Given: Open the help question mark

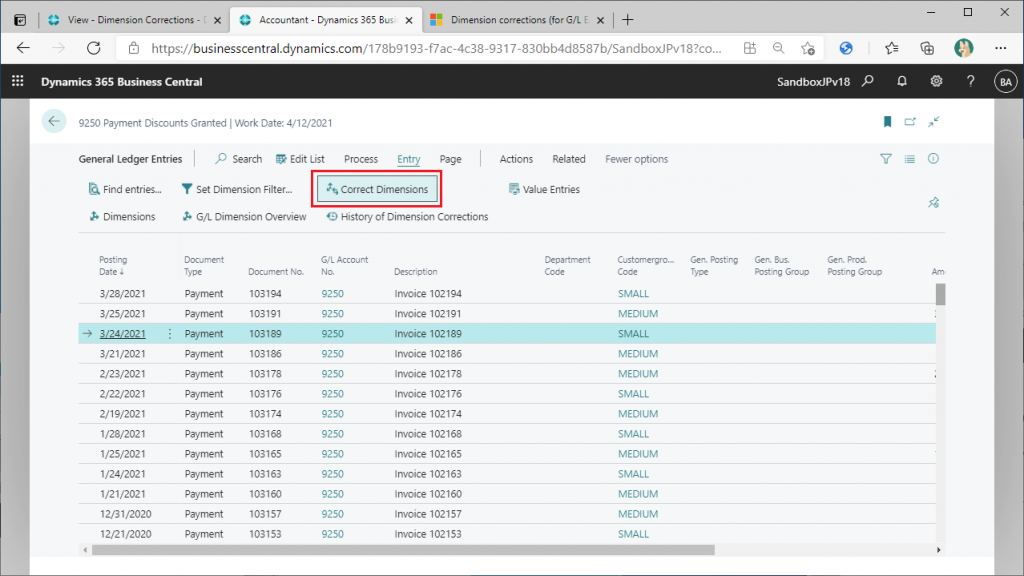Looking at the screenshot, I should coord(970,81).
